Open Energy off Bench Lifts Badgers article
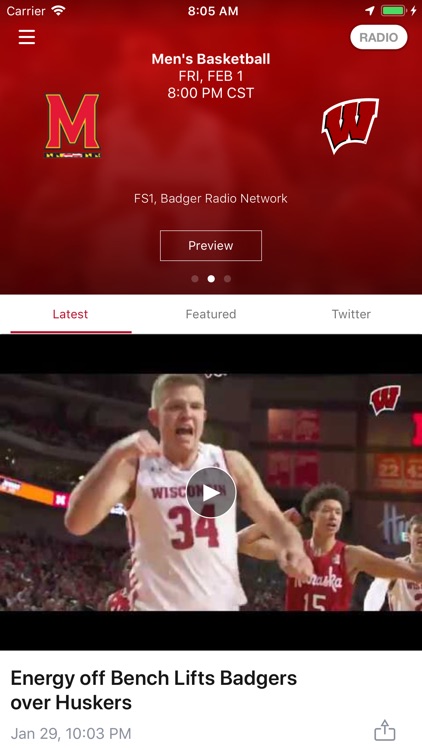 pyautogui.click(x=154, y=690)
